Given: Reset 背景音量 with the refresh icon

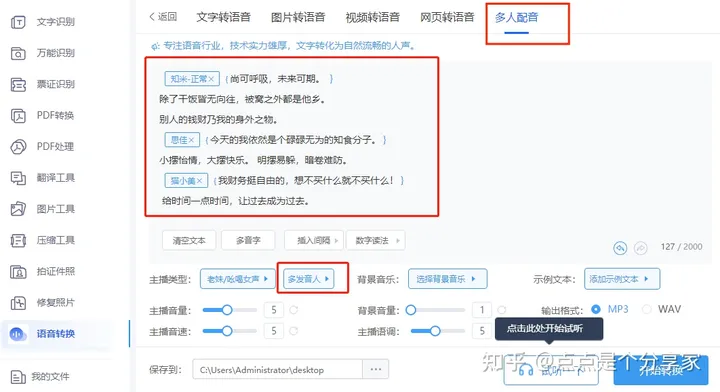Looking at the screenshot, I should pyautogui.click(x=502, y=310).
